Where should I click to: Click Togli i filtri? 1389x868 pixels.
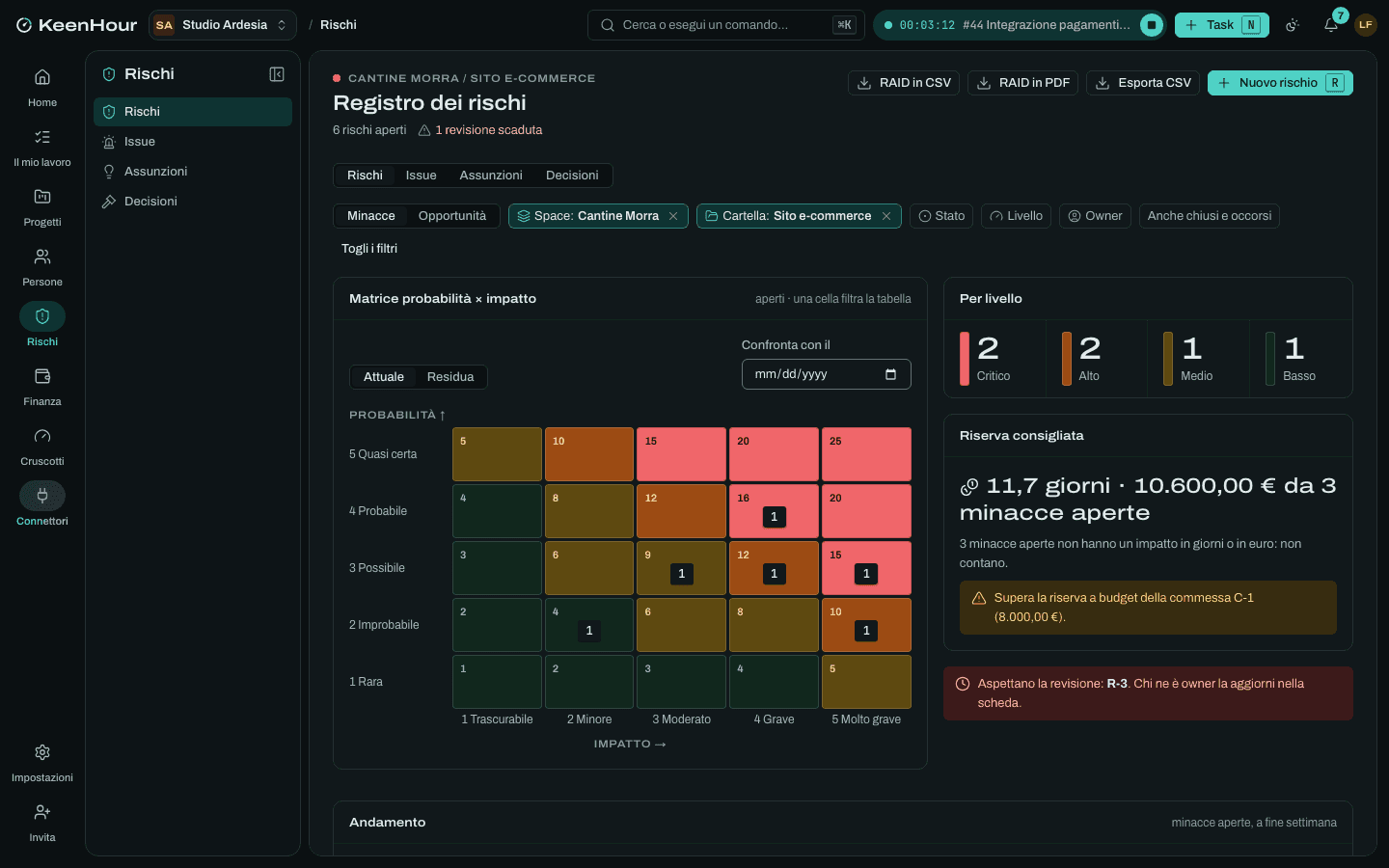click(369, 249)
